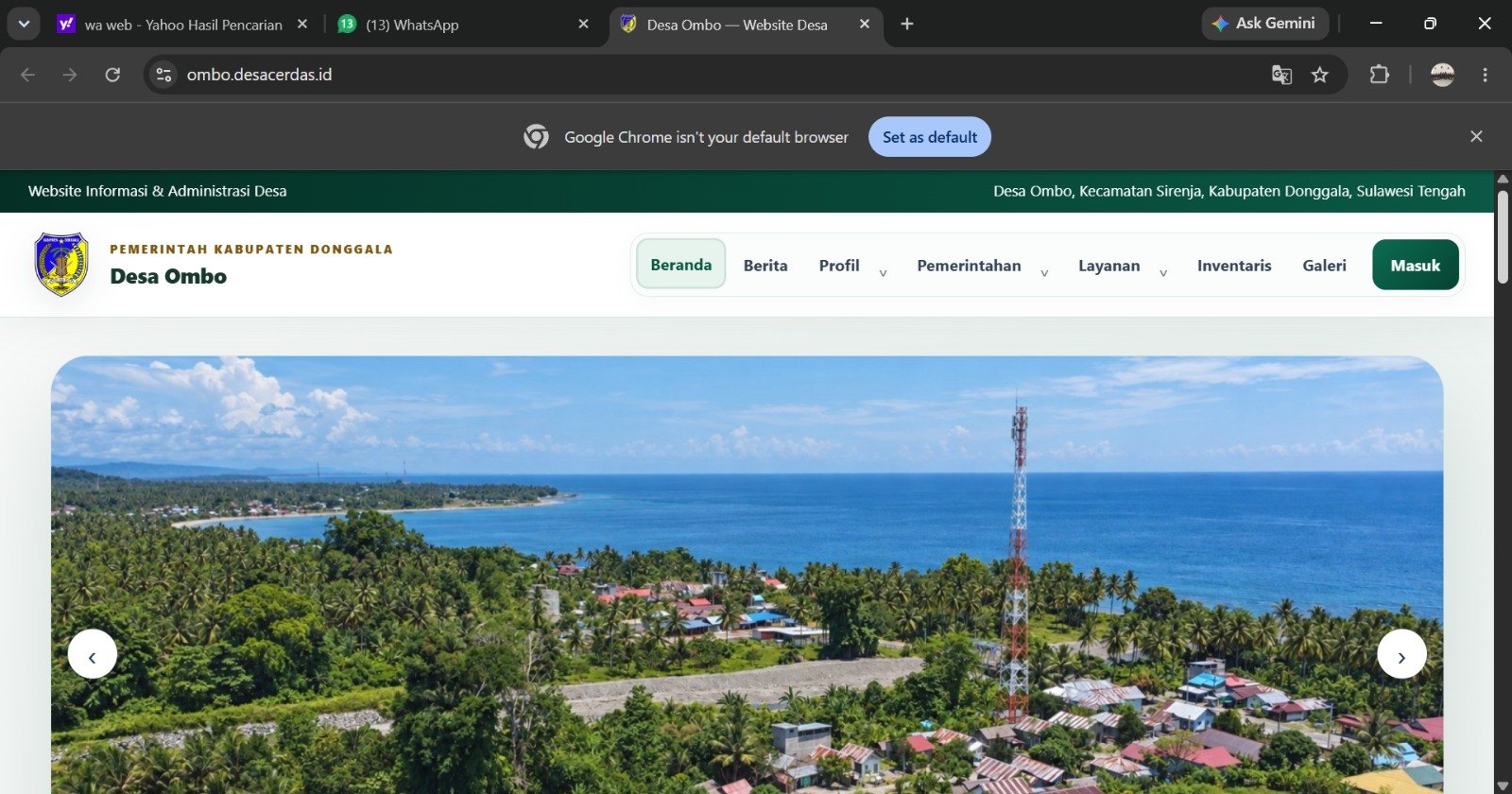Go to the Beranda page
The height and width of the screenshot is (794, 1512).
pos(681,265)
